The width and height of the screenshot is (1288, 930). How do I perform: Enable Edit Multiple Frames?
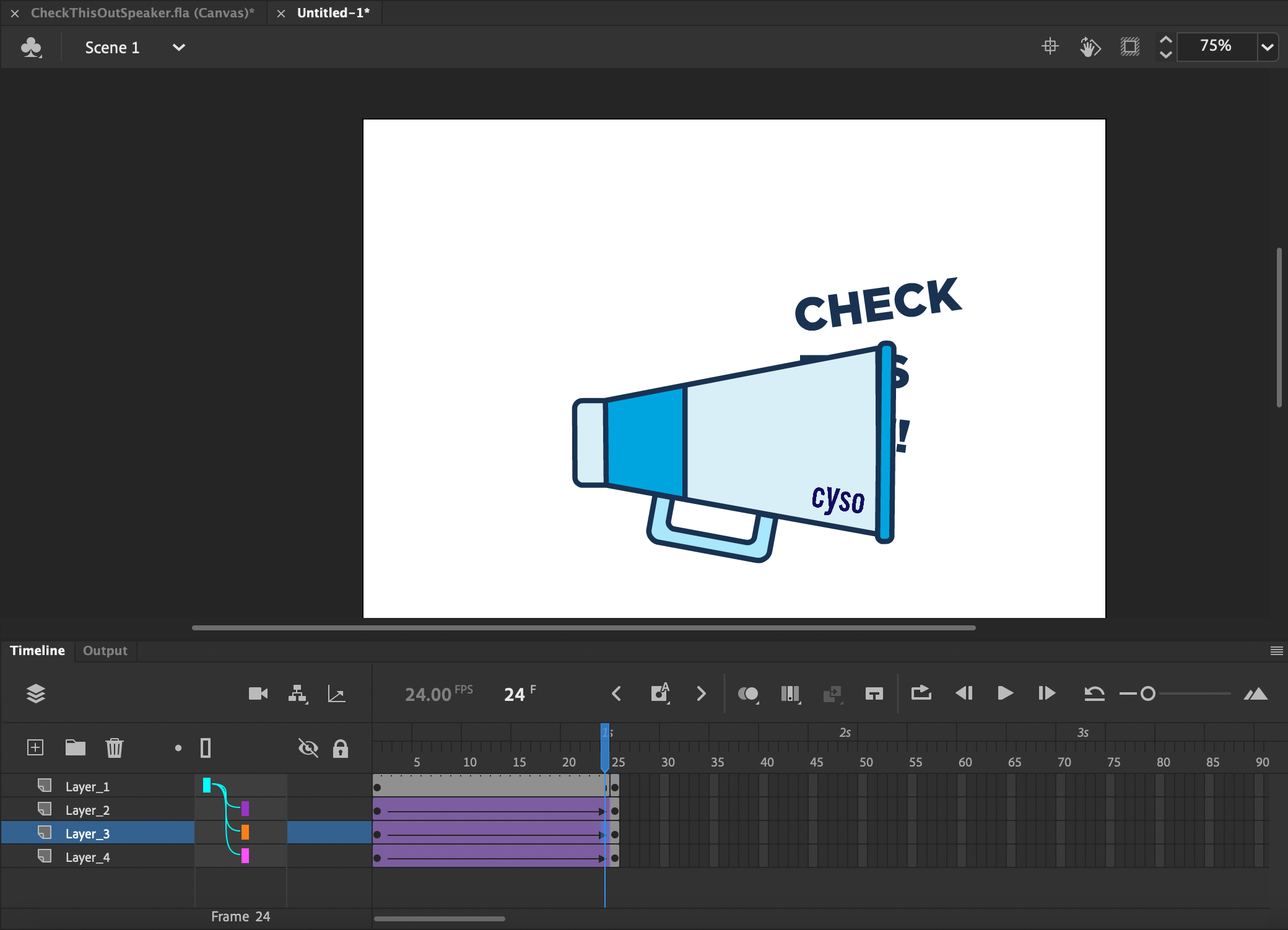point(833,693)
